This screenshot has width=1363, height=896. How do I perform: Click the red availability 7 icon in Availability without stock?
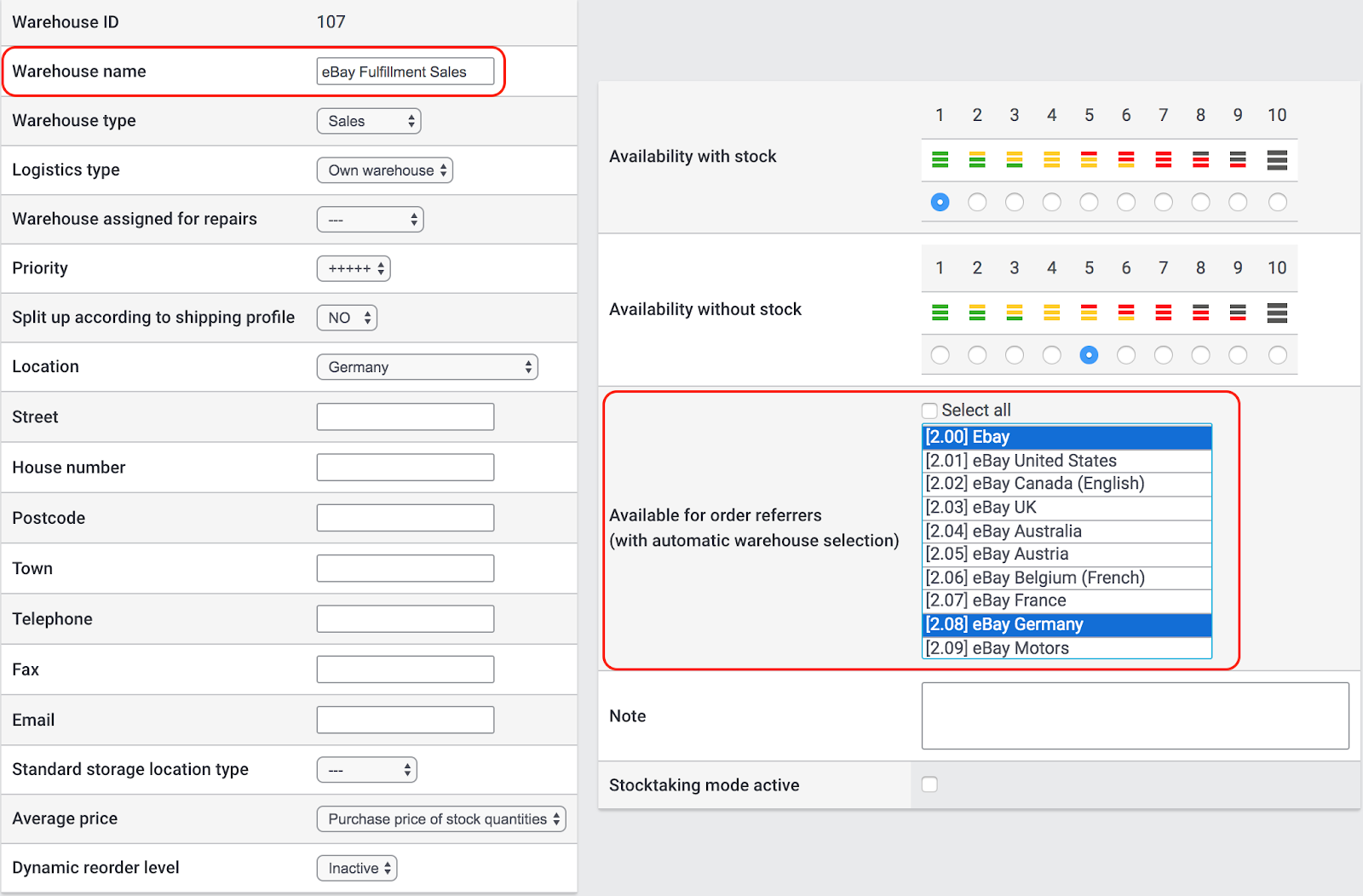(x=1163, y=313)
